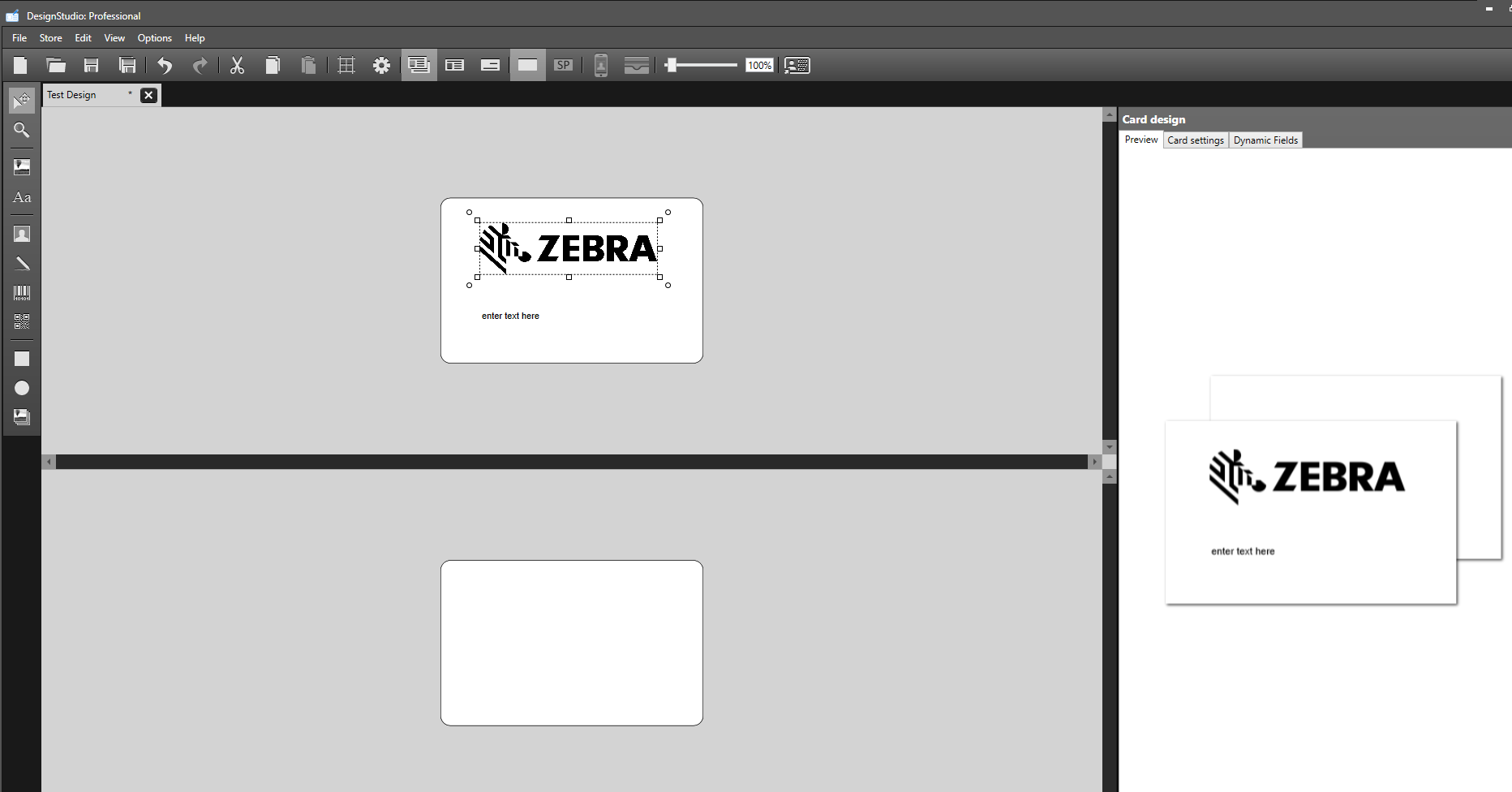Open the Help menu
This screenshot has width=1512, height=792.
195,38
